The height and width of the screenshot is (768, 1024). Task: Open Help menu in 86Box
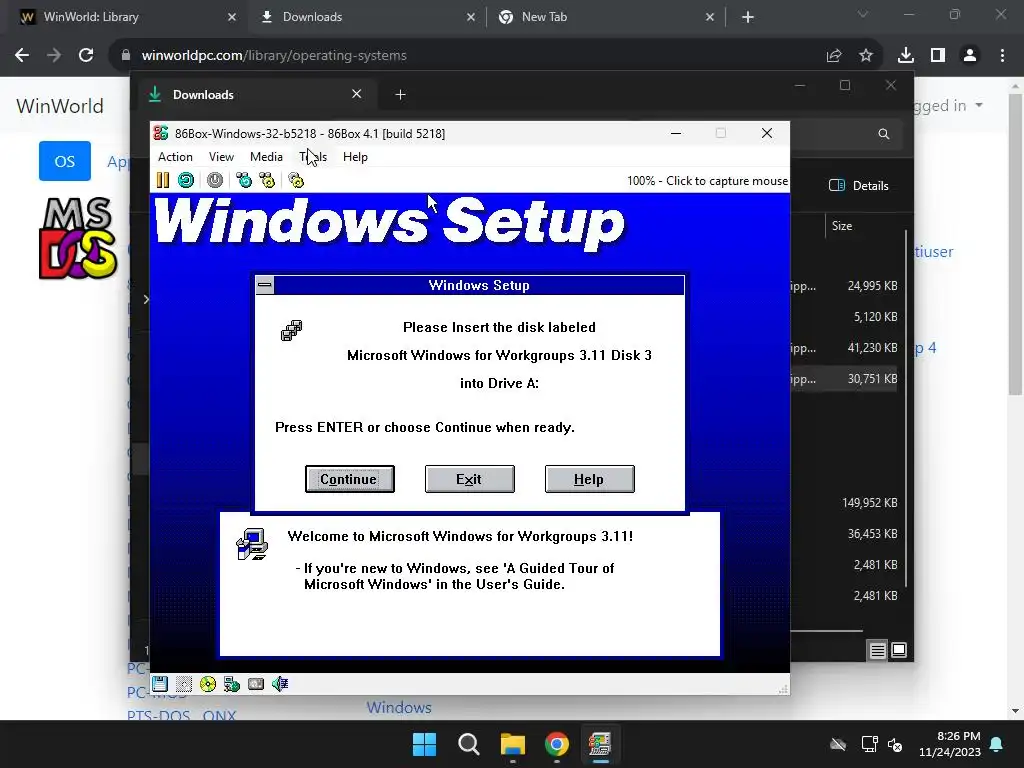pyautogui.click(x=355, y=157)
